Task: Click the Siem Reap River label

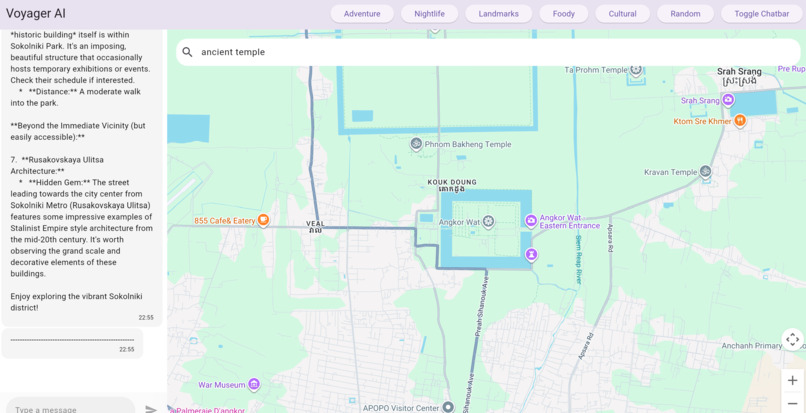Action: [578, 260]
